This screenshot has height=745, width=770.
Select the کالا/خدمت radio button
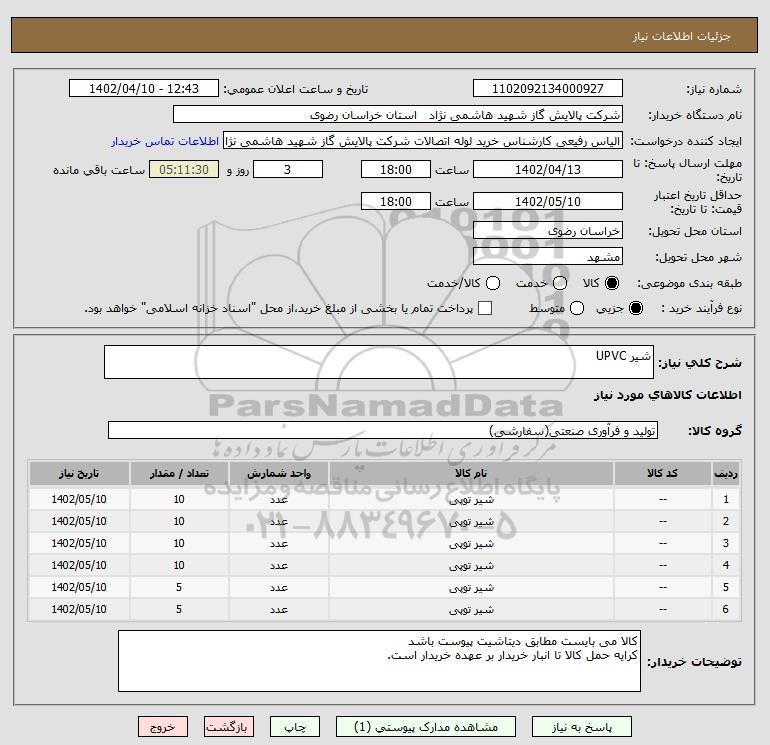(493, 283)
